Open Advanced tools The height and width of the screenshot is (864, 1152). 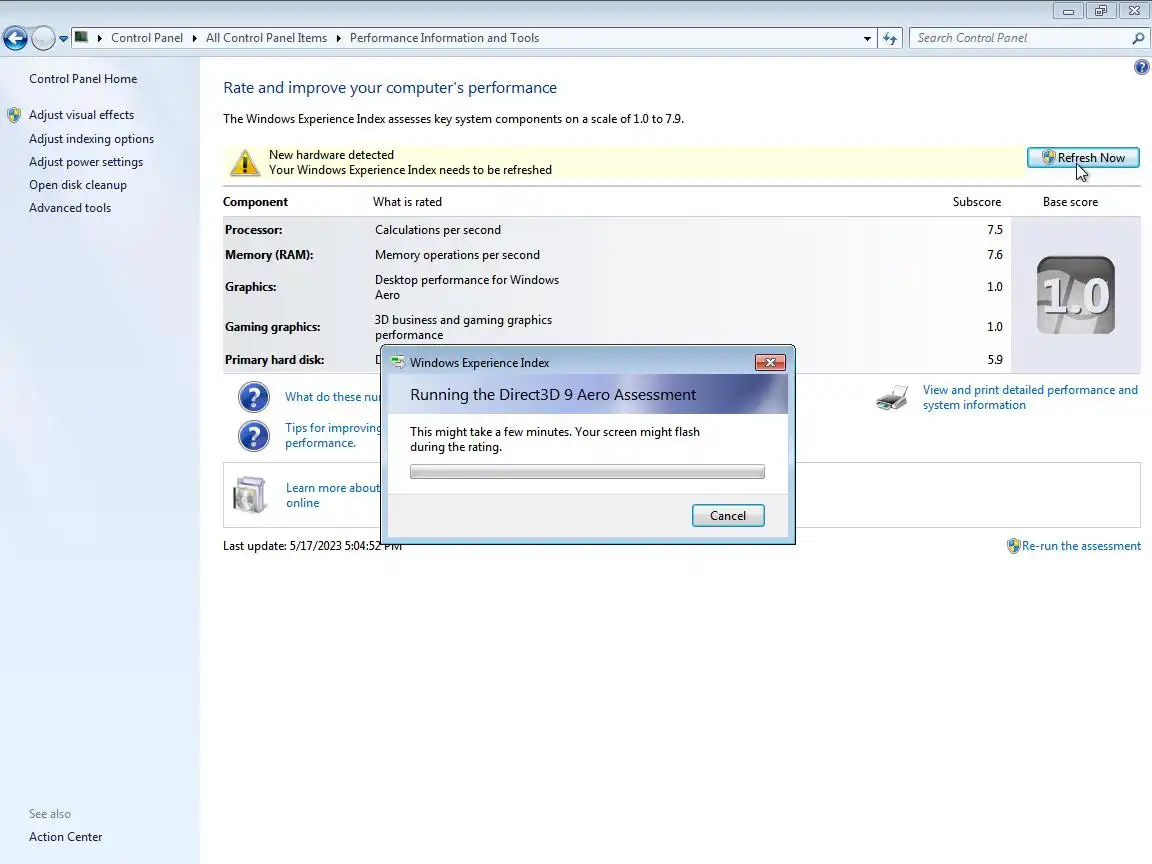coord(70,208)
